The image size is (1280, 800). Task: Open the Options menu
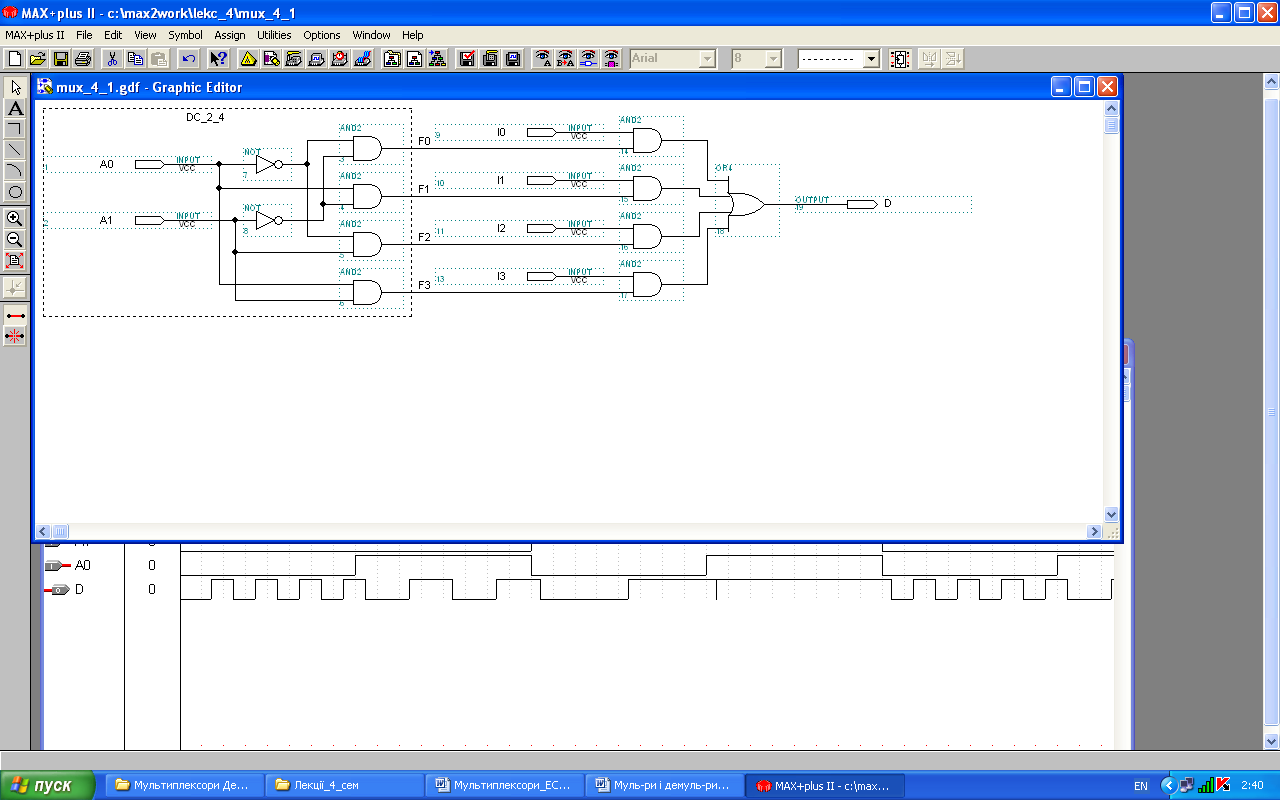click(x=322, y=35)
